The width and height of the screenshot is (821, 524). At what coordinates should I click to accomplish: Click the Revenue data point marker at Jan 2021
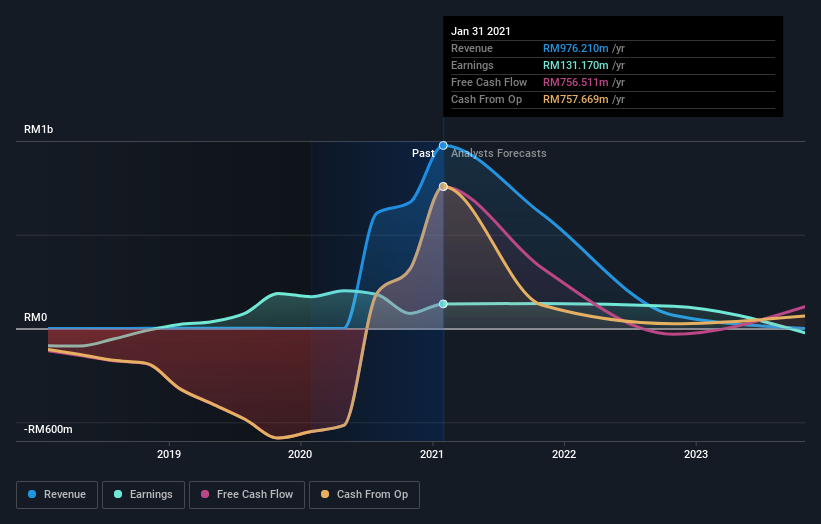pos(443,146)
